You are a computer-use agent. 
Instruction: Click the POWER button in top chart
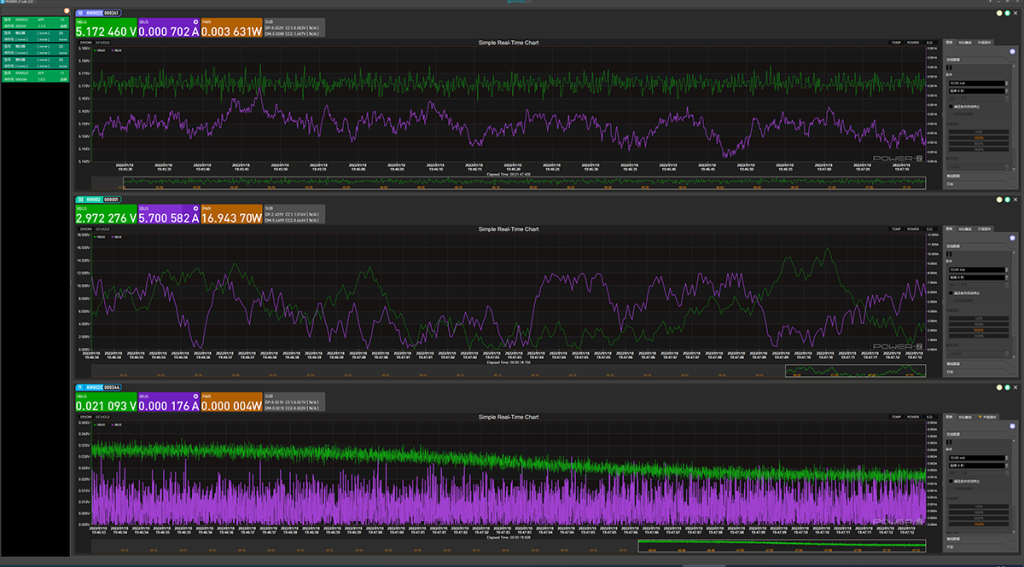click(913, 42)
